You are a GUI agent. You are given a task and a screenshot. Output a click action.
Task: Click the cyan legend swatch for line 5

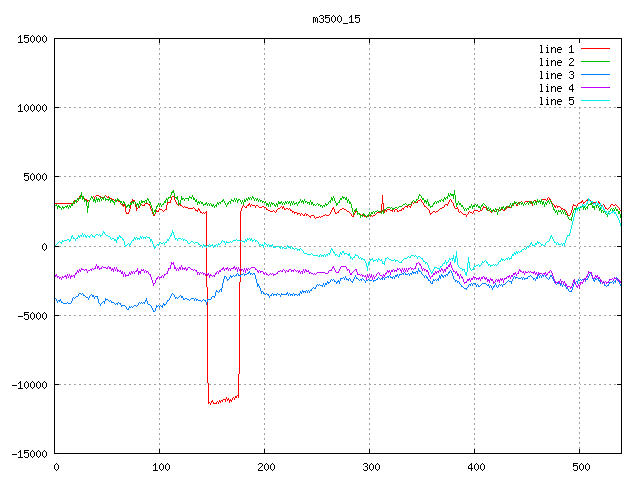(x=595, y=101)
